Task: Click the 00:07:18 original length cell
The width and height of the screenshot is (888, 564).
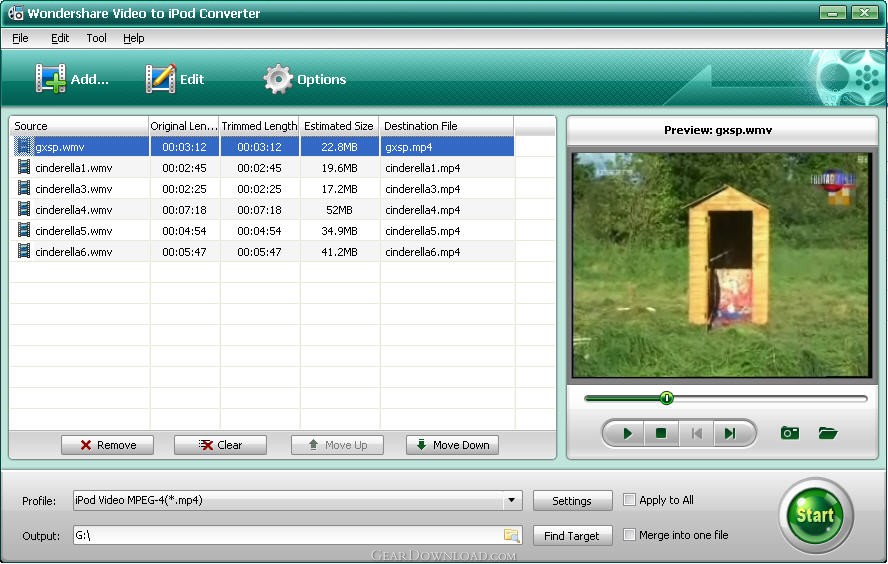Action: coord(184,210)
